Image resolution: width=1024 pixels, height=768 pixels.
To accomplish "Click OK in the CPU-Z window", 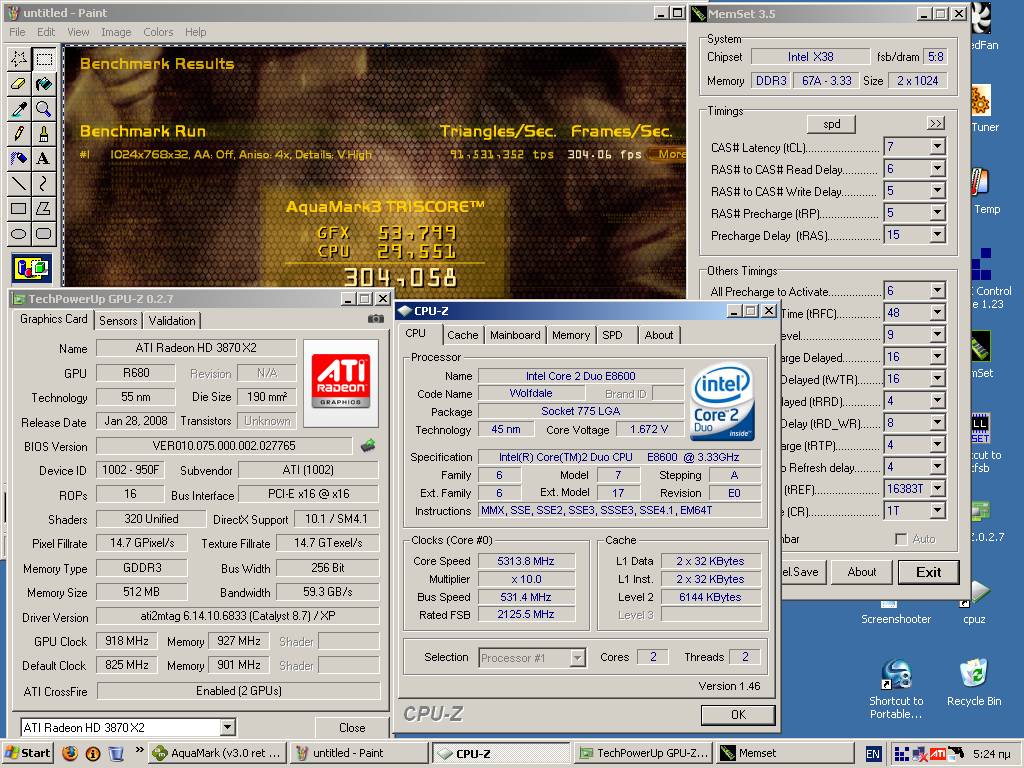I will (x=738, y=714).
